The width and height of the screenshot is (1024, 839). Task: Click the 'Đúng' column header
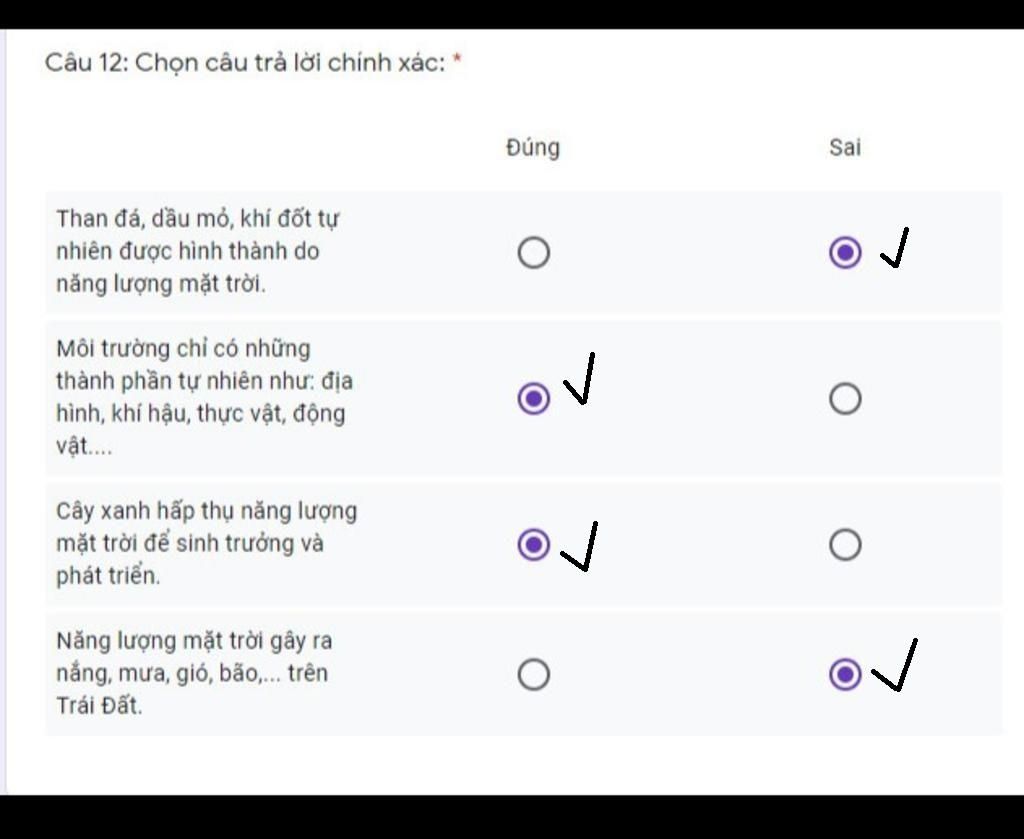533,148
